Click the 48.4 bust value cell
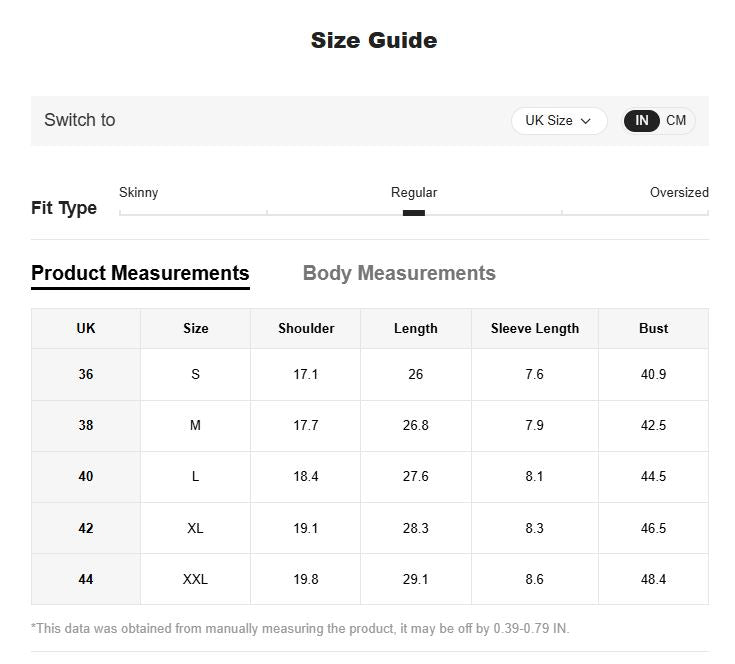This screenshot has width=735, height=664. [x=653, y=579]
